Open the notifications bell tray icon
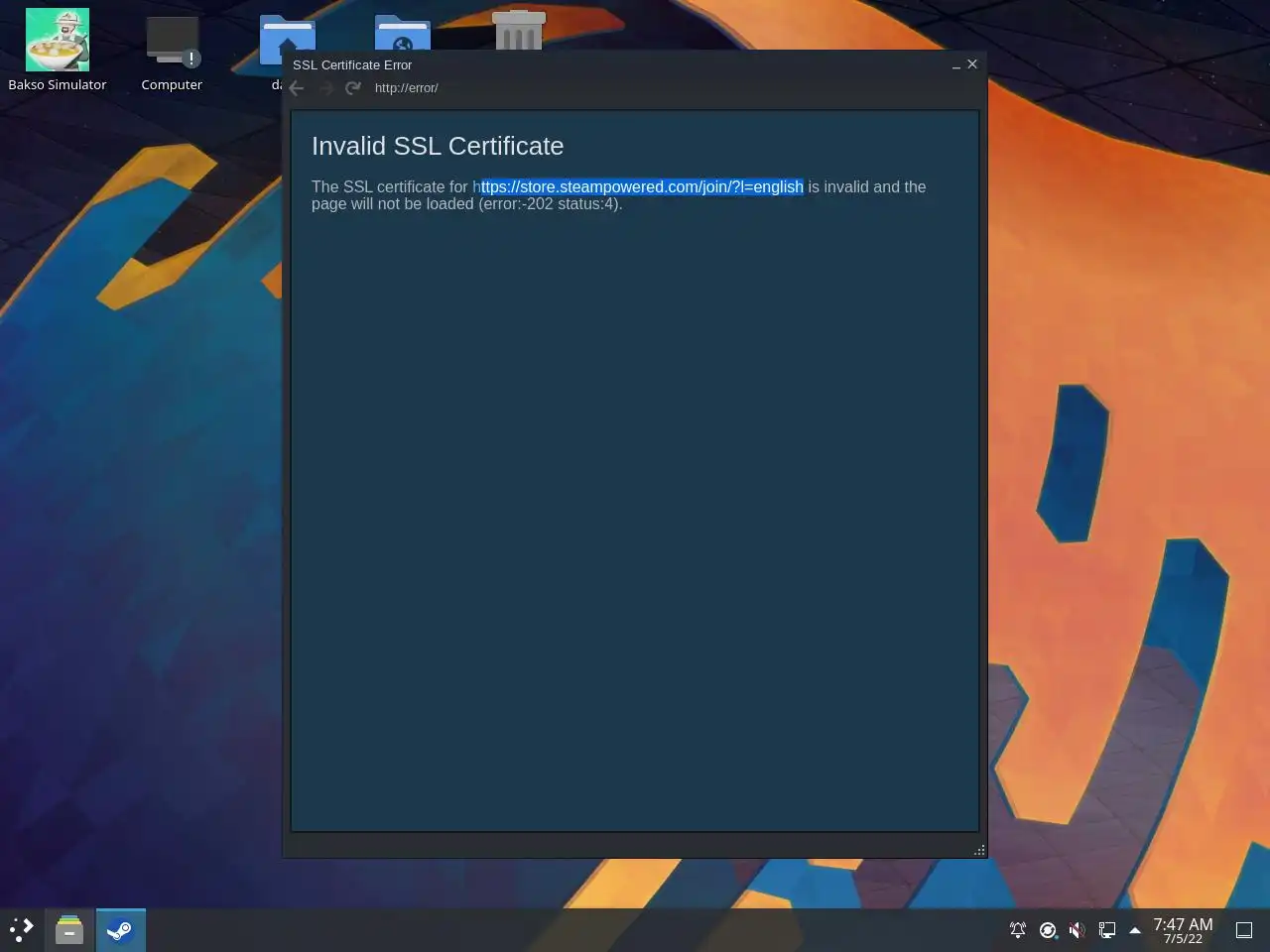The width and height of the screenshot is (1270, 952). point(1018,930)
